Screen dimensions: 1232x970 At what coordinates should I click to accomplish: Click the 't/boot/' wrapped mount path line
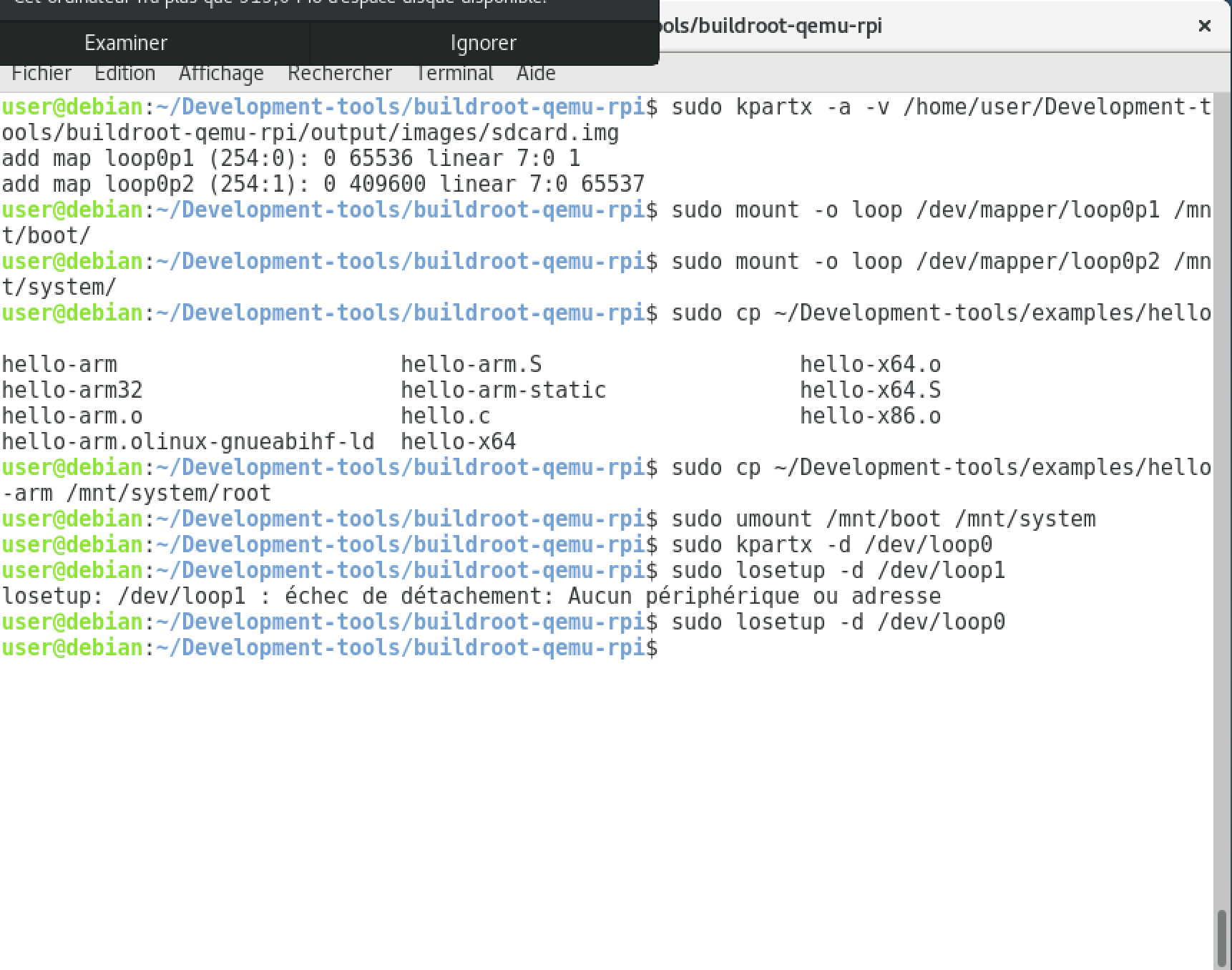click(47, 235)
